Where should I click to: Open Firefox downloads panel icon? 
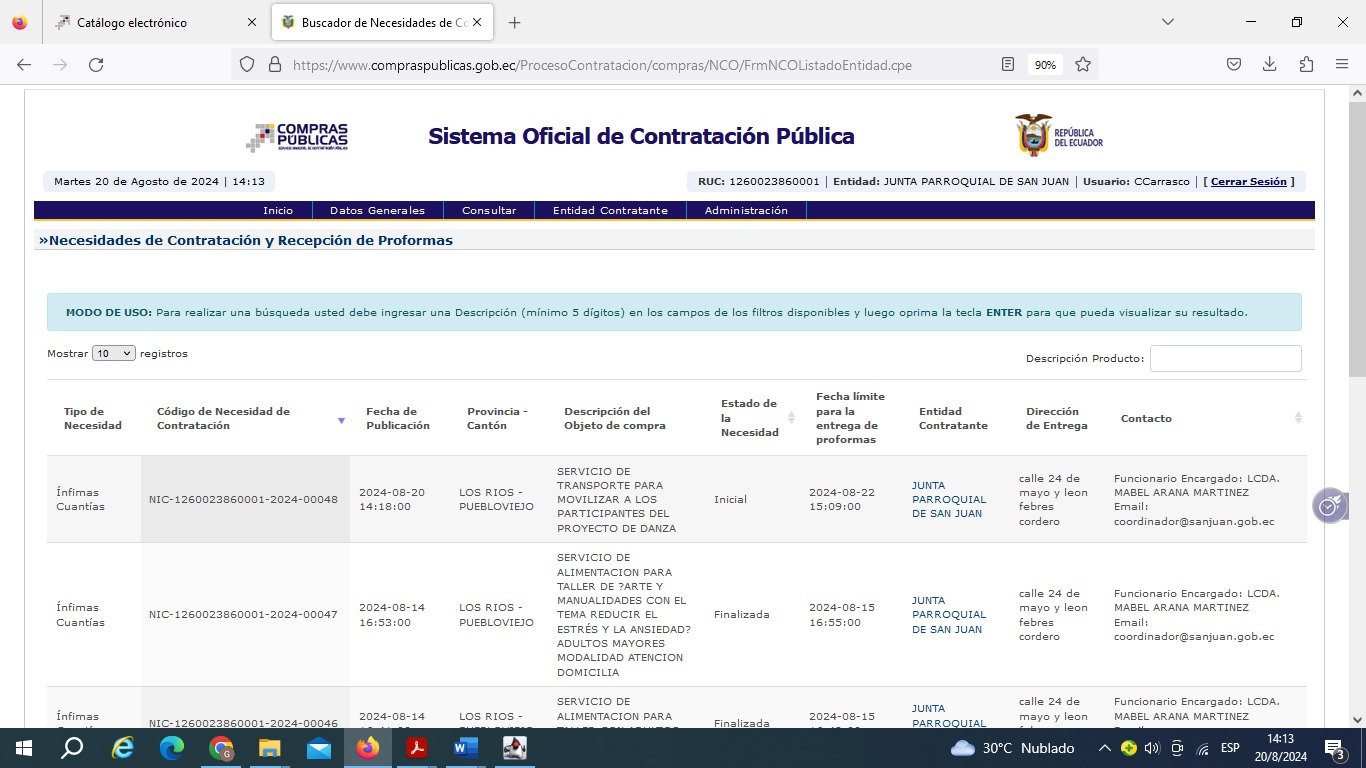click(x=1269, y=65)
